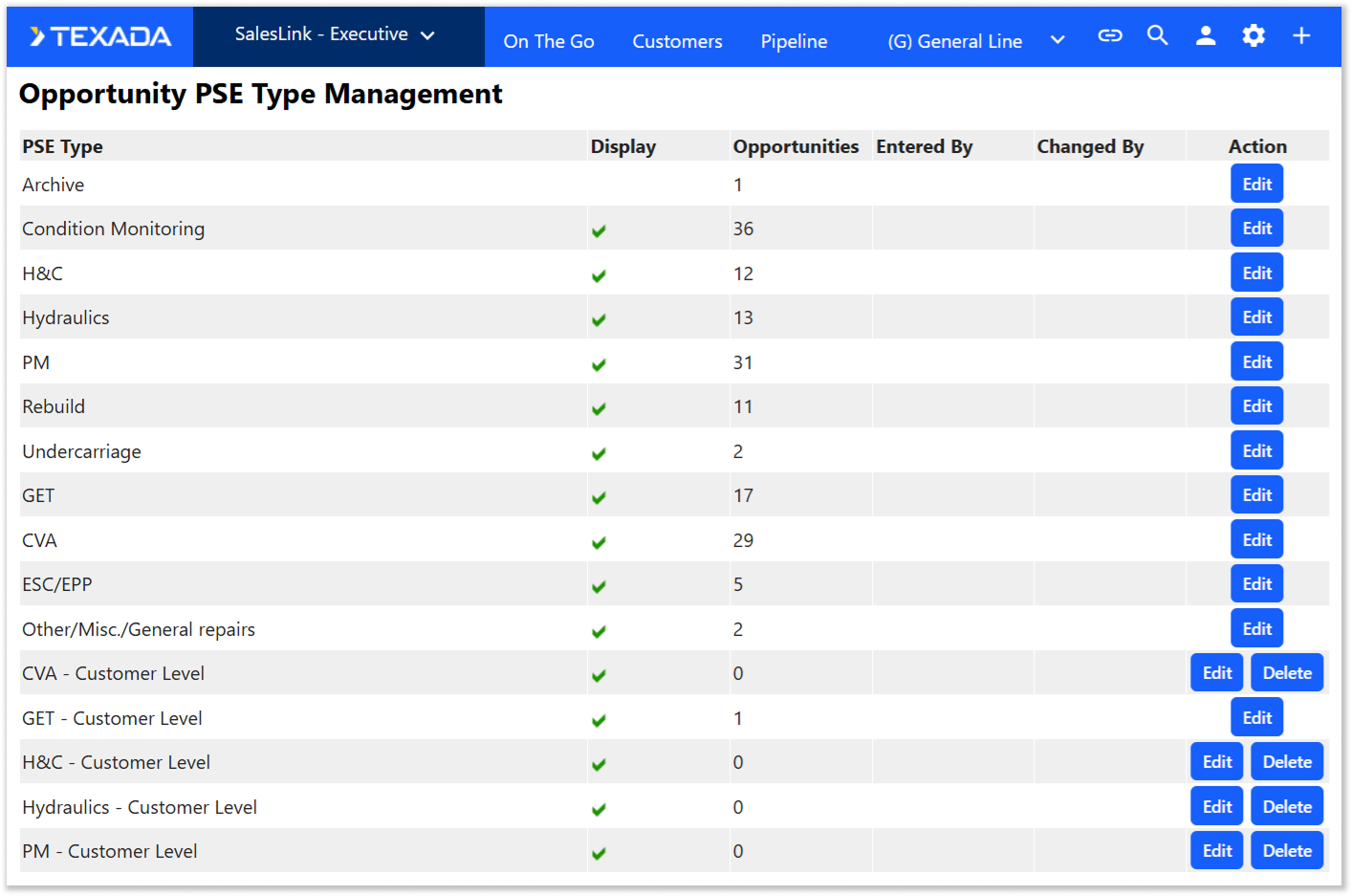This screenshot has height=896, width=1352.
Task: Navigate to the Customers menu
Action: [x=677, y=41]
